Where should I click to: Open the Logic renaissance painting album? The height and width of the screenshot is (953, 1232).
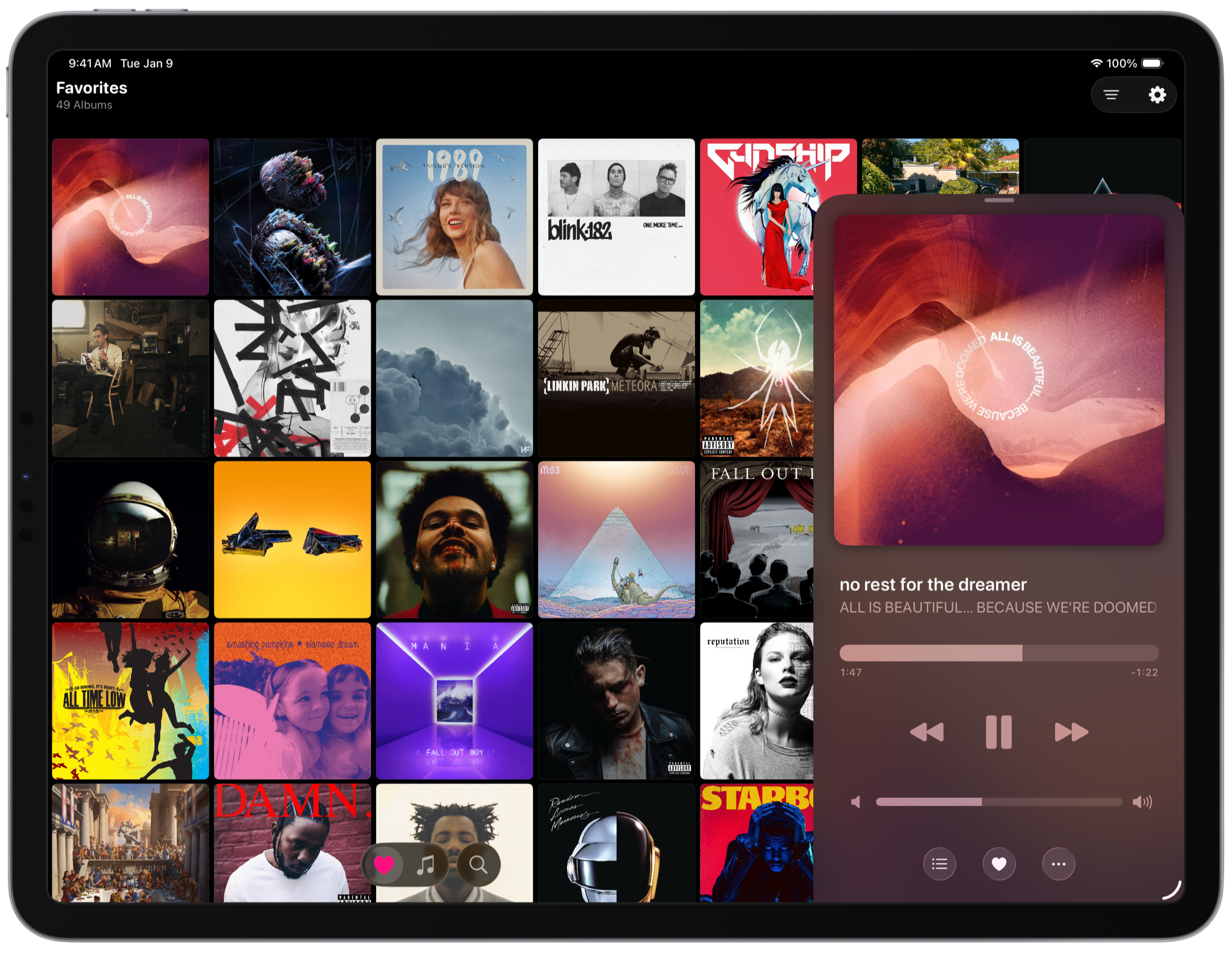coord(130,843)
